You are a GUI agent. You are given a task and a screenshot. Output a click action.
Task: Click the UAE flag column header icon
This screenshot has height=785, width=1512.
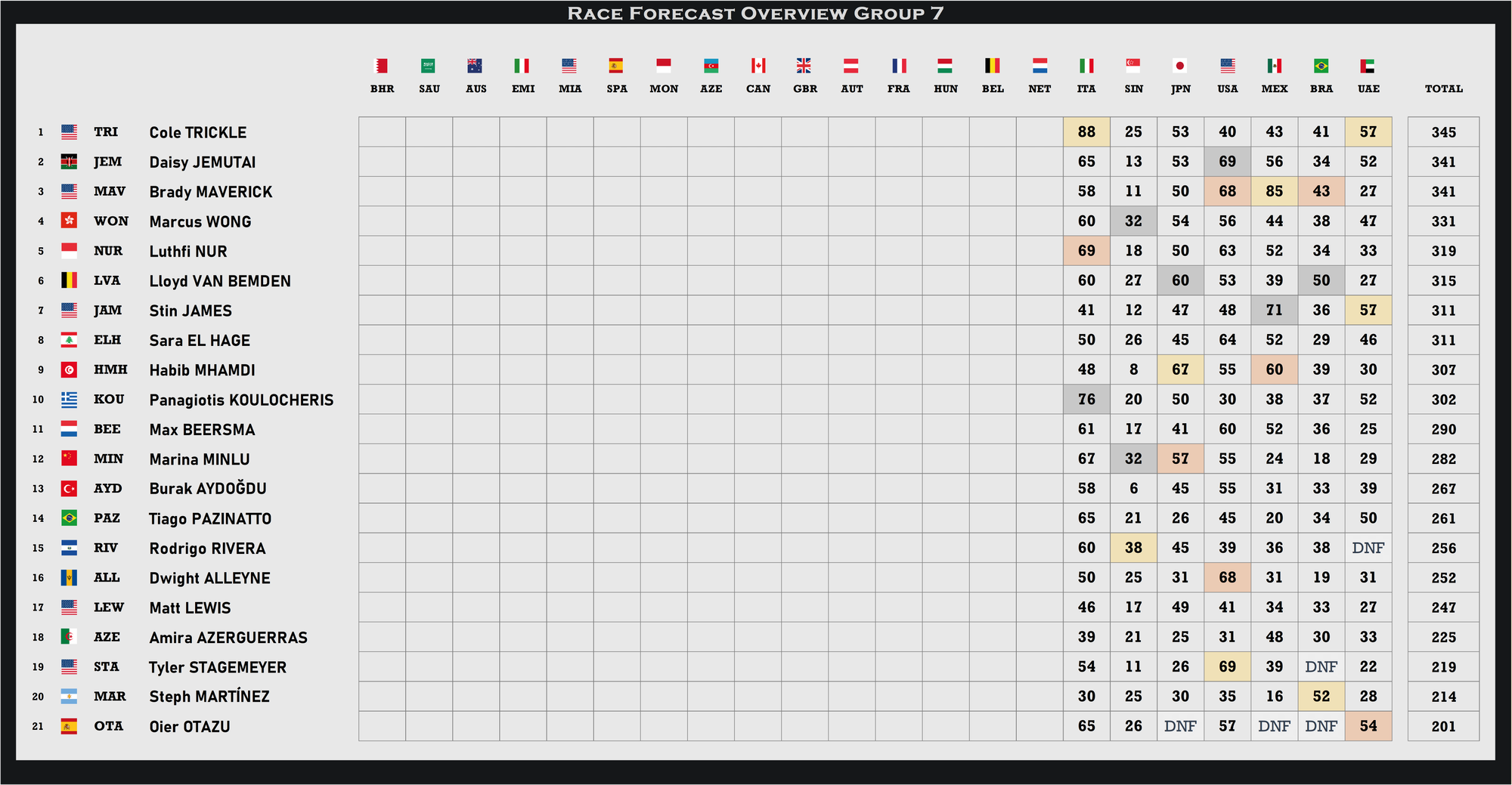(x=1368, y=66)
